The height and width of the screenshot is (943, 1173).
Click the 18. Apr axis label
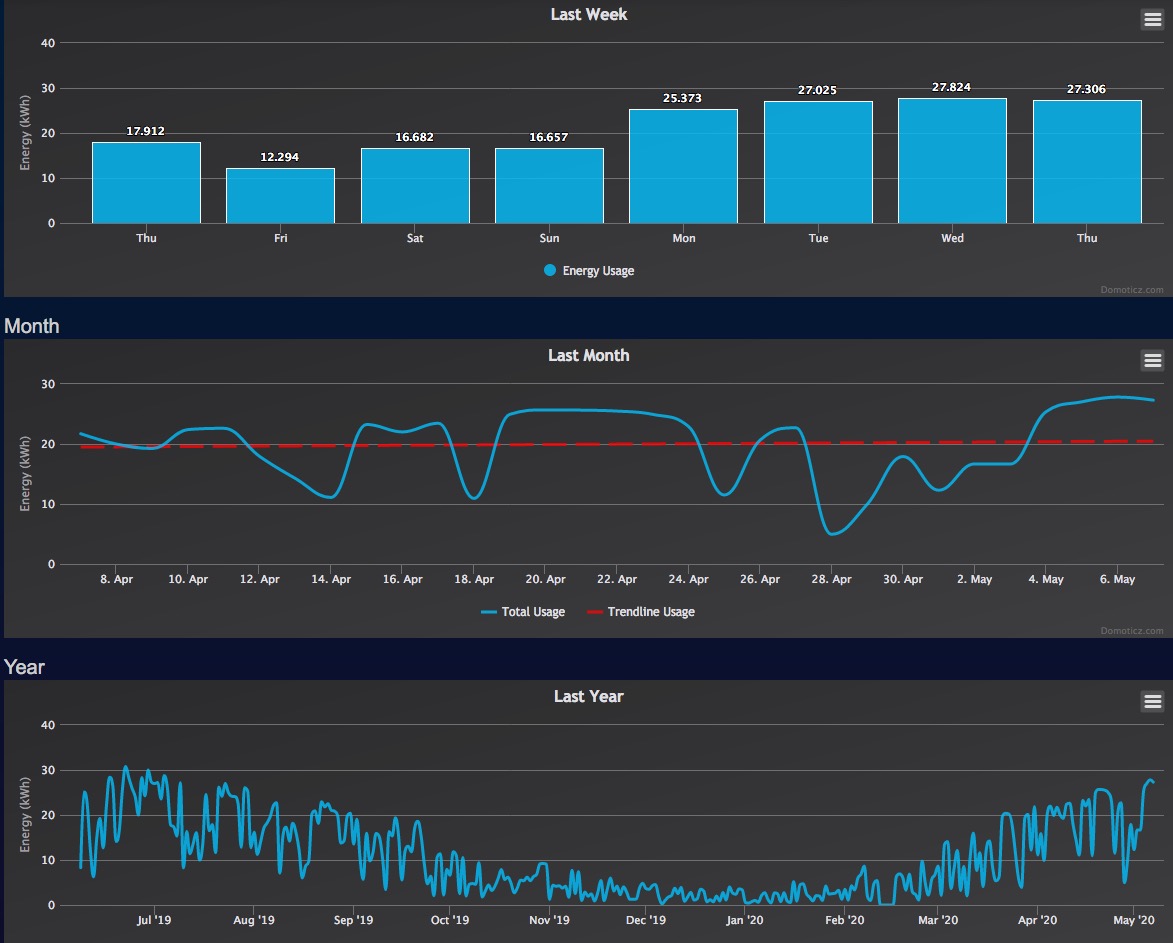pos(474,579)
